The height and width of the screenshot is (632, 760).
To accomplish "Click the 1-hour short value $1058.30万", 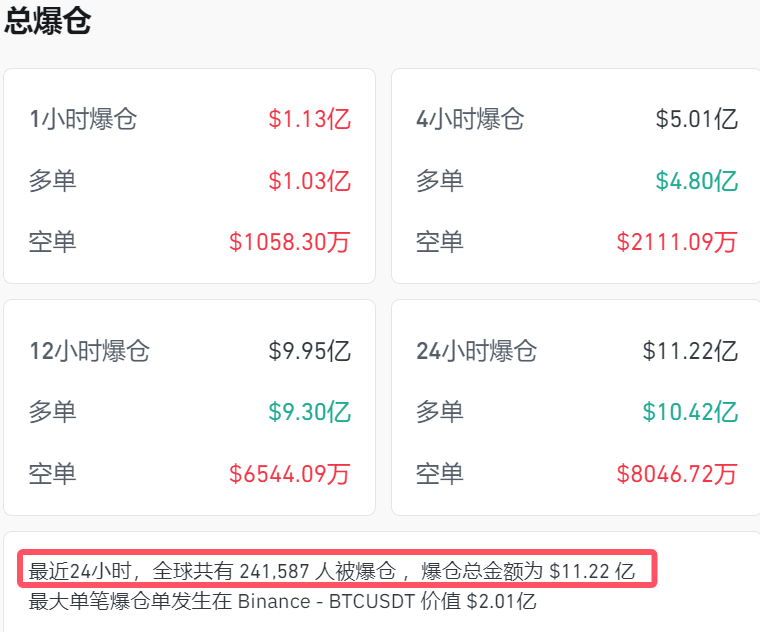I will [290, 242].
